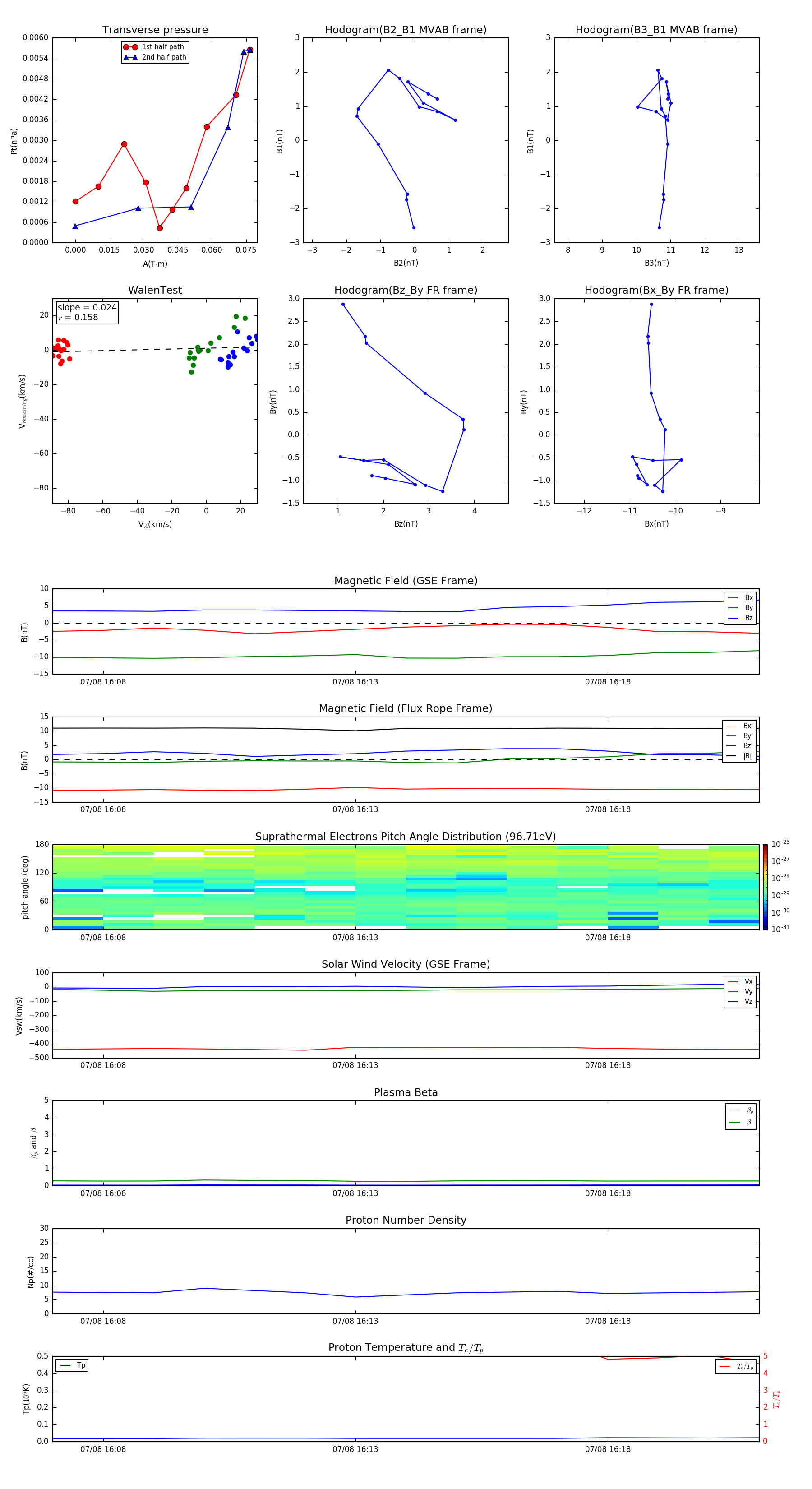Select Bx' in the Flux Rope legend

click(739, 726)
